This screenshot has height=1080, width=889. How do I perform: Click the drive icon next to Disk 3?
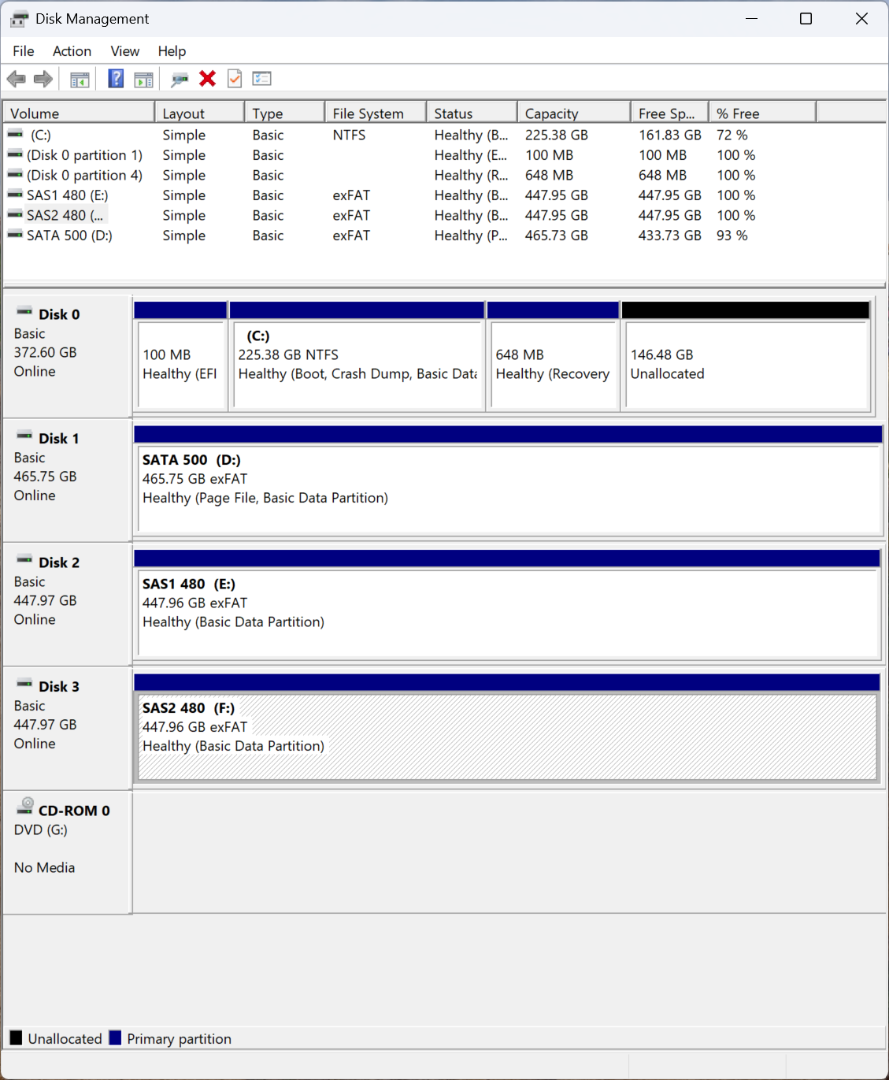(x=24, y=684)
